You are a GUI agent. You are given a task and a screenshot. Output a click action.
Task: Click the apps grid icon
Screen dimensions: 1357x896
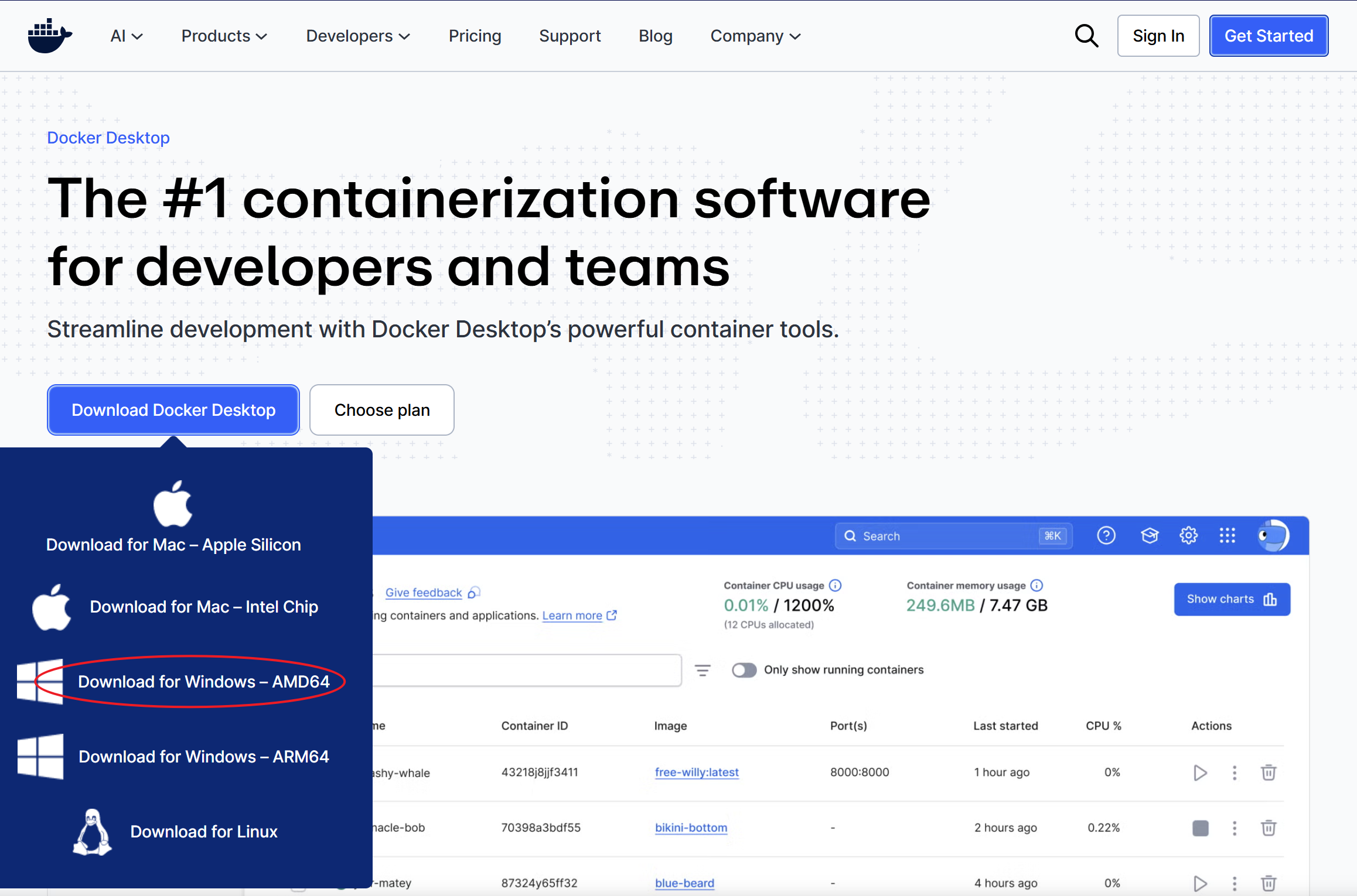point(1227,535)
